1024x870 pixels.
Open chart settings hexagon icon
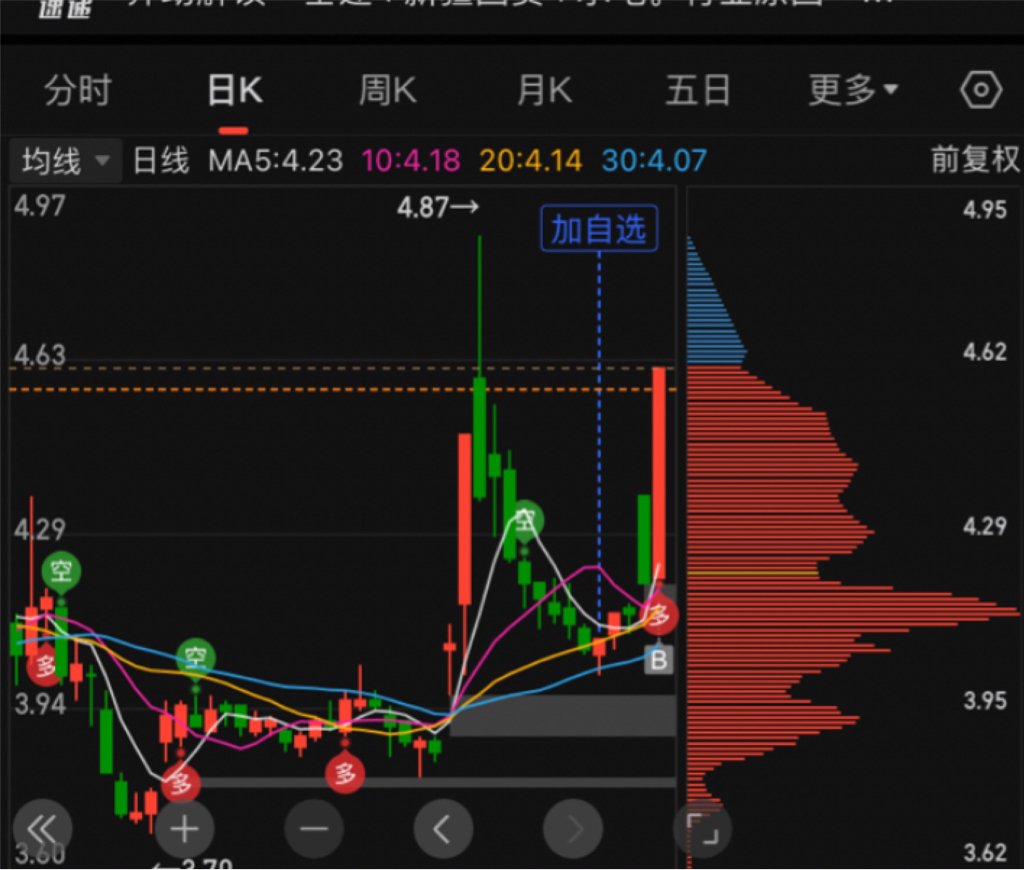point(980,89)
